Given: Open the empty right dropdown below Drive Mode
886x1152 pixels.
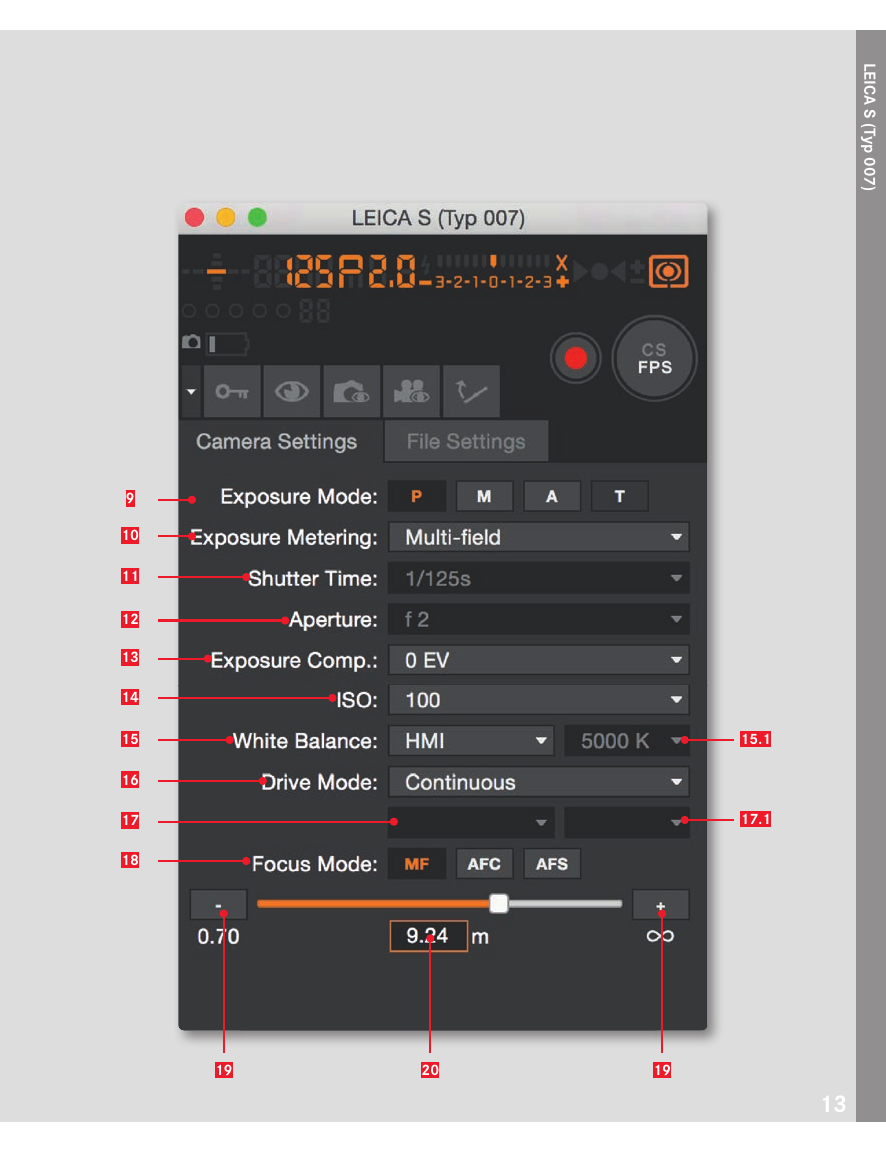Looking at the screenshot, I should [x=627, y=822].
